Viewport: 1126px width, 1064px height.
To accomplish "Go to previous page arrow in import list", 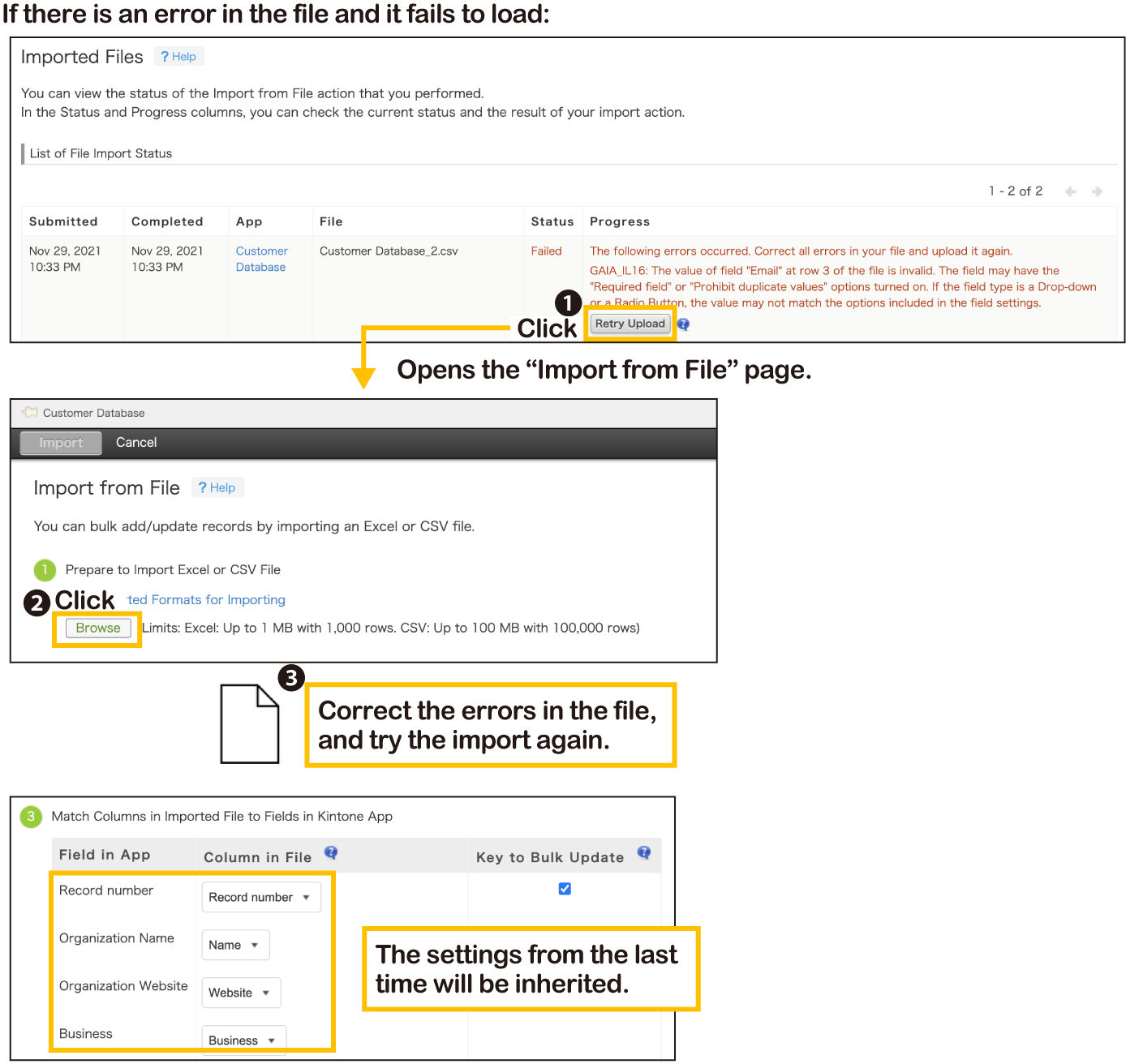I will point(1070,191).
